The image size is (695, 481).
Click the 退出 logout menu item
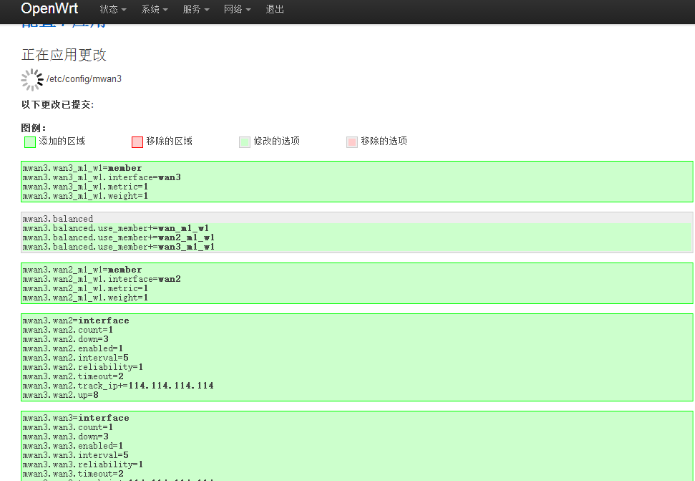tap(274, 9)
